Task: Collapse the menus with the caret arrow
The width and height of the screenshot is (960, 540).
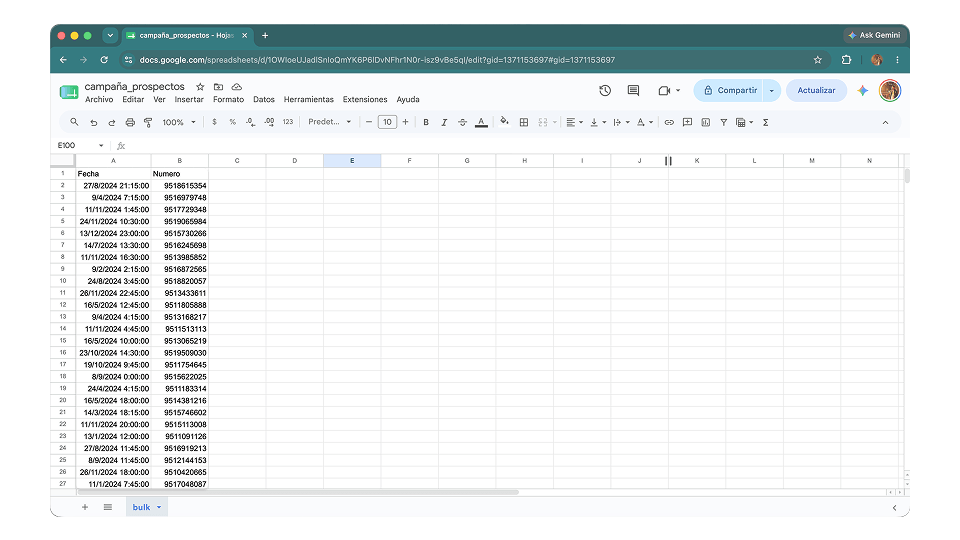Action: coord(885,122)
